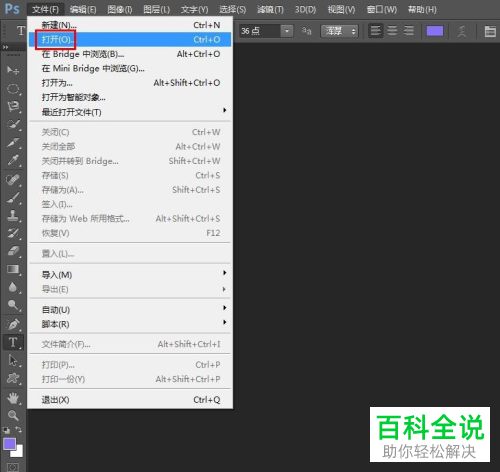
Task: Choose 在 Bridge 中浏览(B)... entry
Action: pos(130,54)
